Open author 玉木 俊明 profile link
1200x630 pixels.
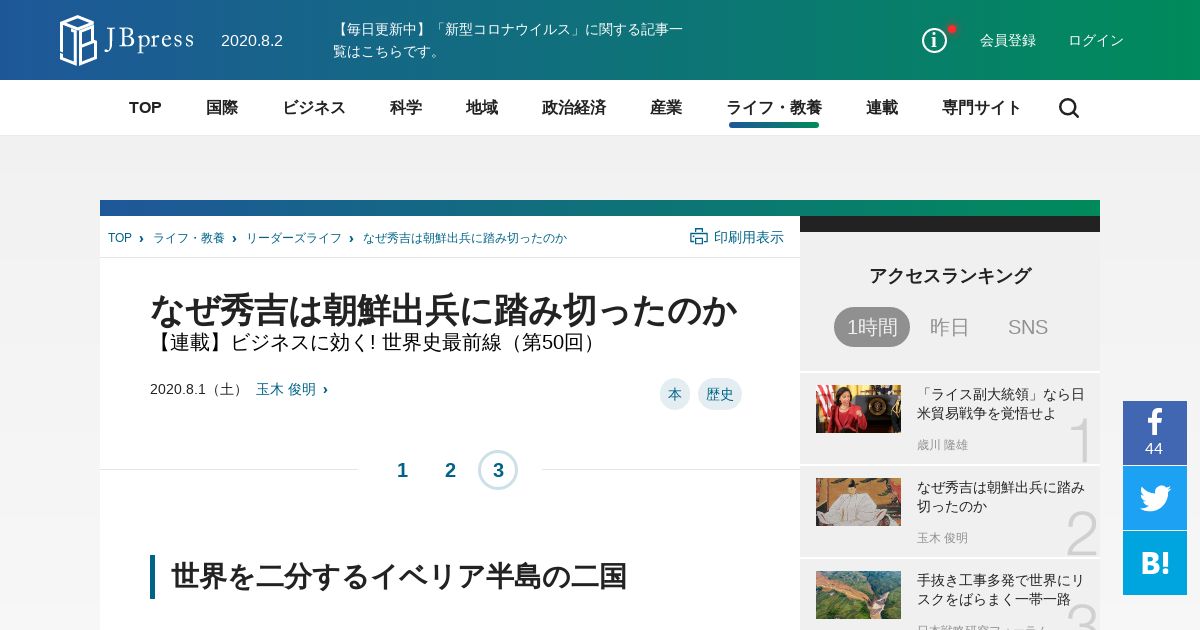286,389
